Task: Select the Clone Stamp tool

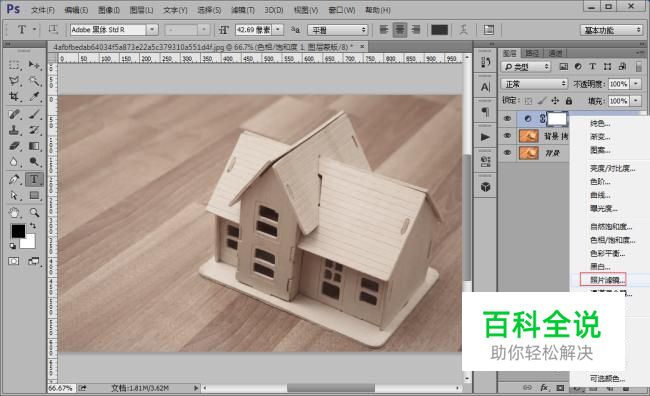Action: tap(15, 130)
